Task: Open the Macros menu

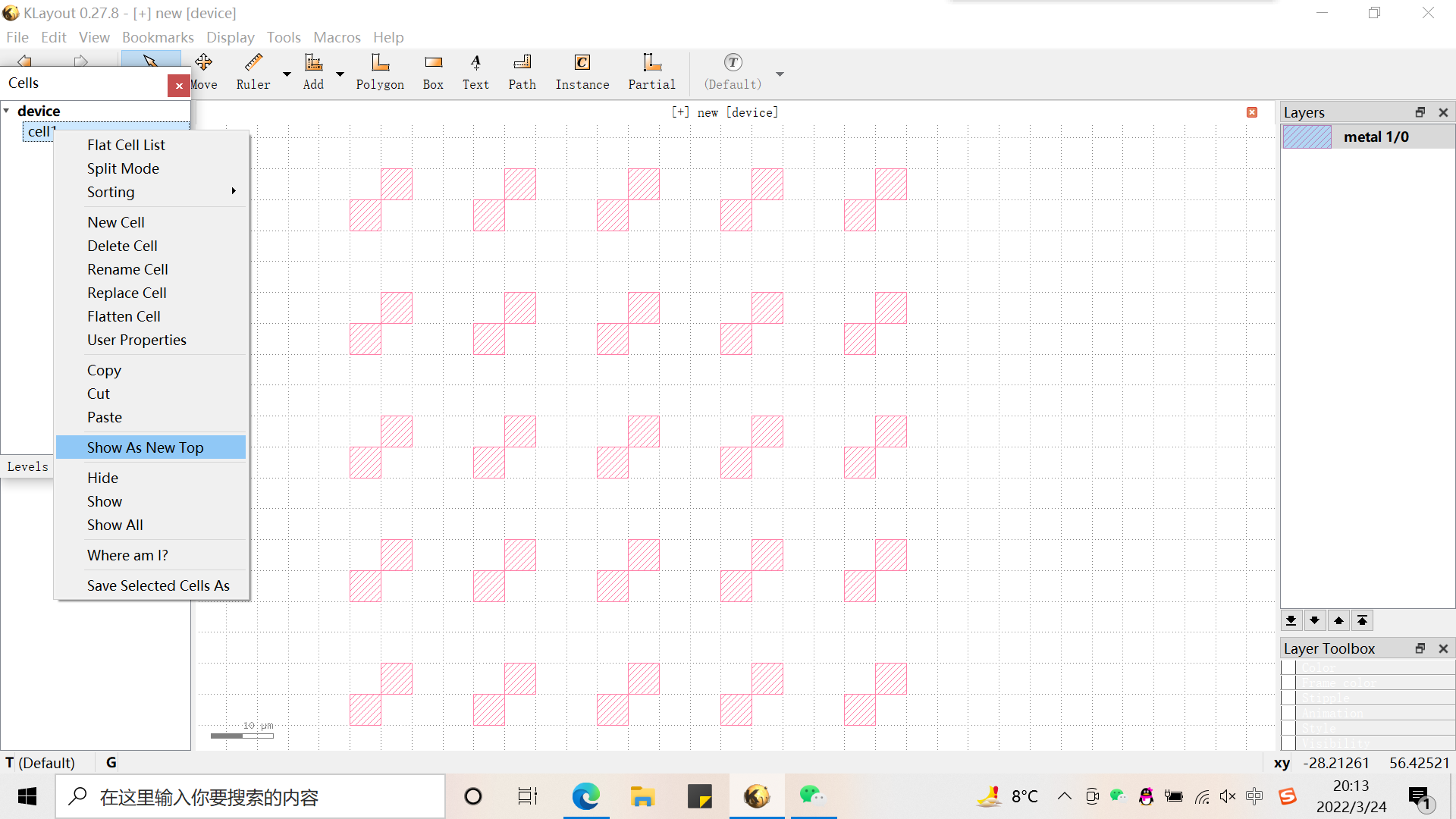Action: [337, 37]
